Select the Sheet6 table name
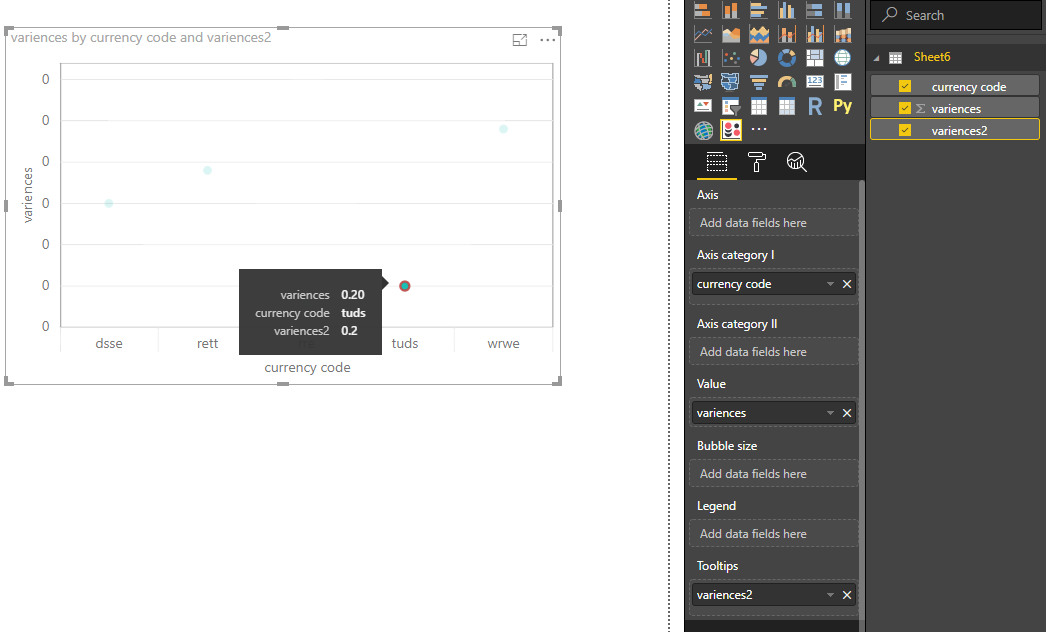The image size is (1051, 632). click(932, 57)
